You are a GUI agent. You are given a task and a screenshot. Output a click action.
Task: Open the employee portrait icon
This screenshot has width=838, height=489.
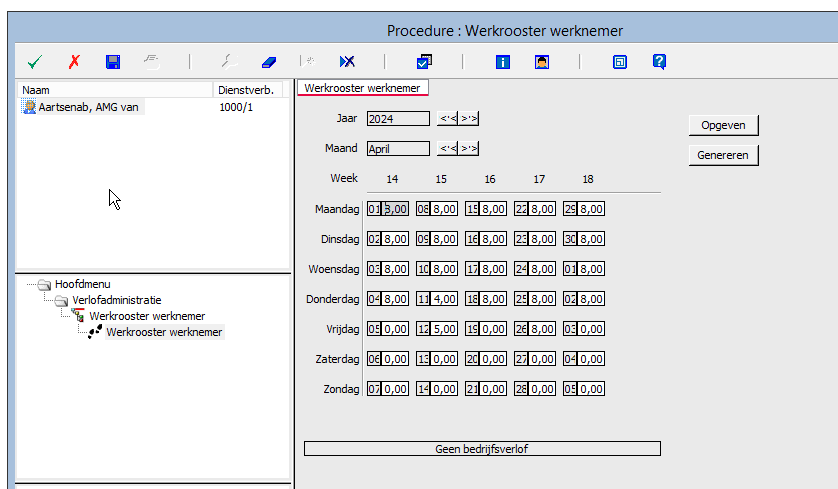(542, 62)
